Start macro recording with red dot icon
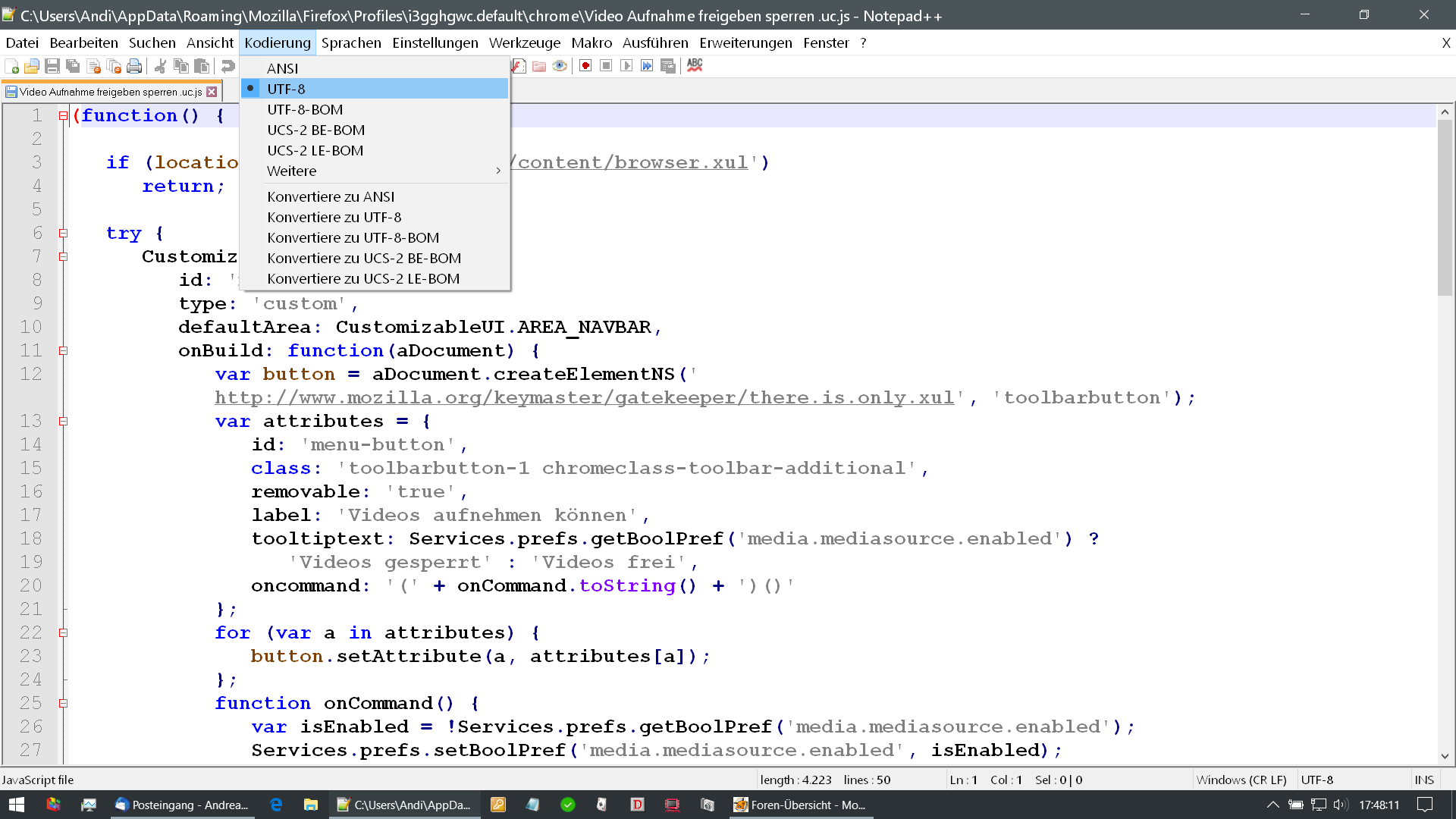Screen dimensions: 1456x819 pos(585,66)
